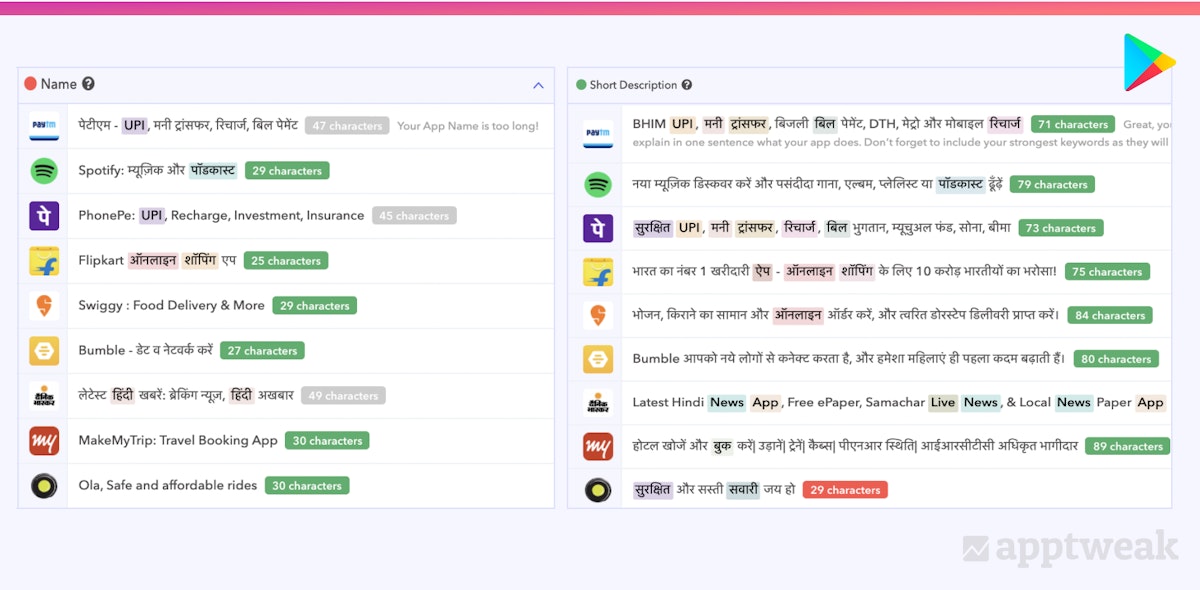Image resolution: width=1200 pixels, height=590 pixels.
Task: Click the highlighted UPI keyword in PhonePe name
Action: pyautogui.click(x=152, y=216)
